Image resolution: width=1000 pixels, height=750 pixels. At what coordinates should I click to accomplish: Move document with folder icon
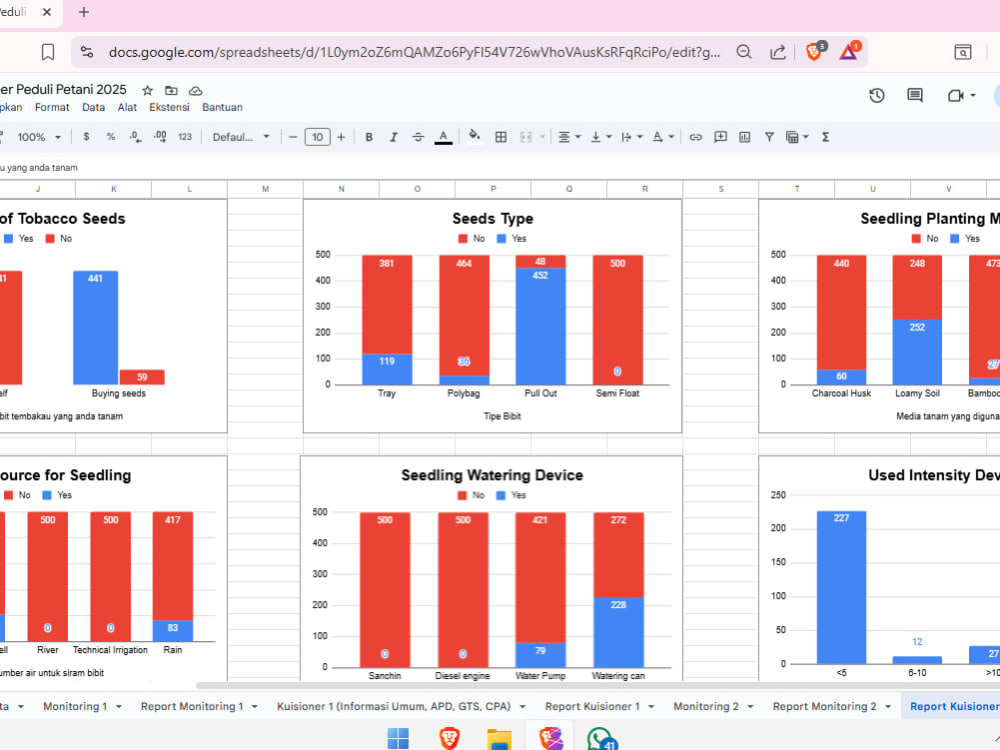172,91
